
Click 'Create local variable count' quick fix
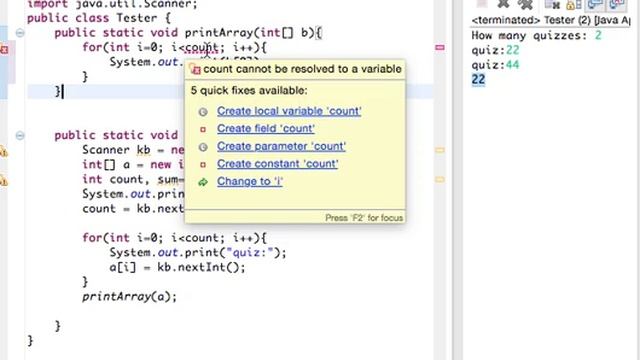pyautogui.click(x=289, y=111)
